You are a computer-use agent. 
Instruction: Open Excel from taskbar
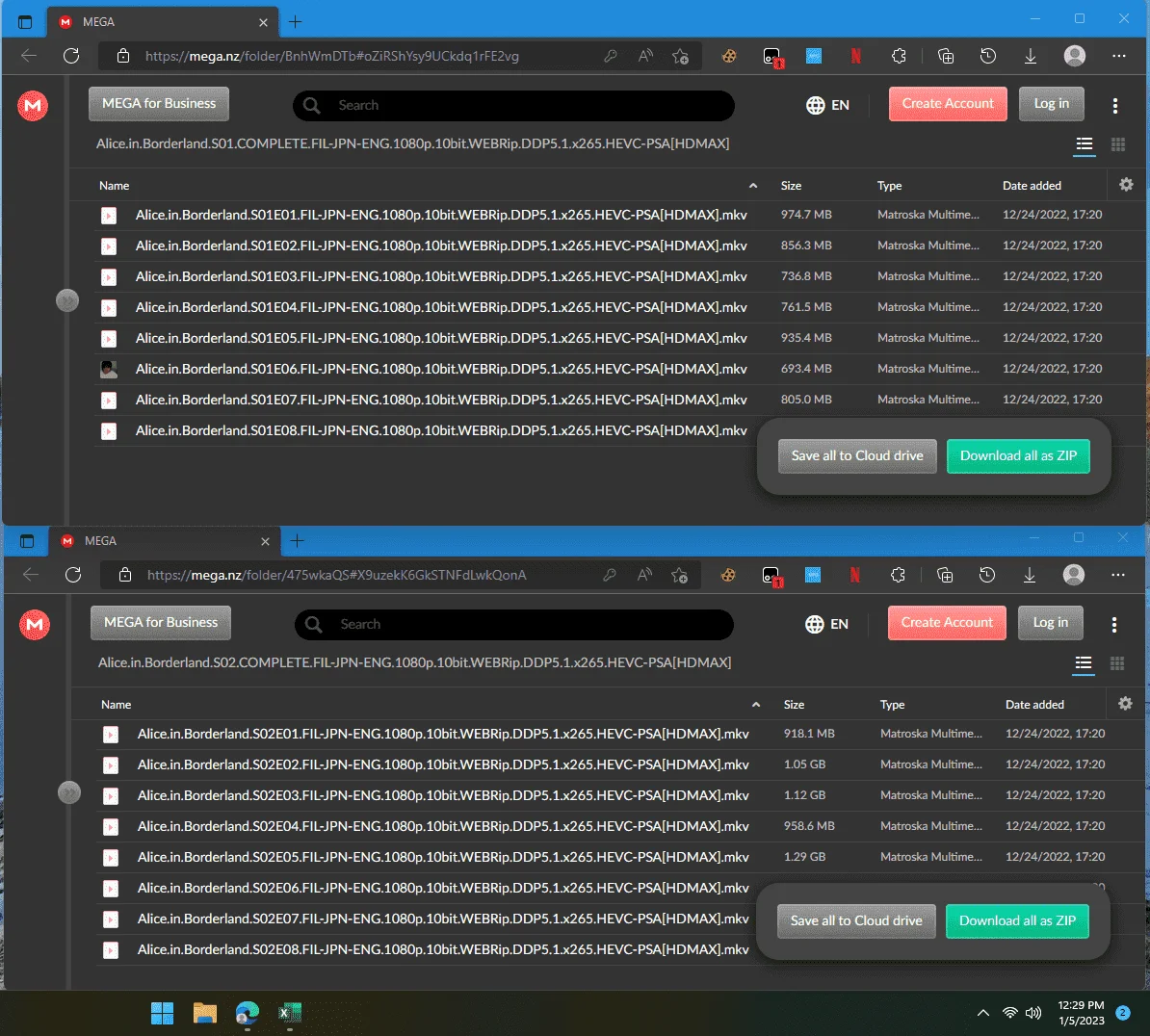pyautogui.click(x=290, y=1013)
